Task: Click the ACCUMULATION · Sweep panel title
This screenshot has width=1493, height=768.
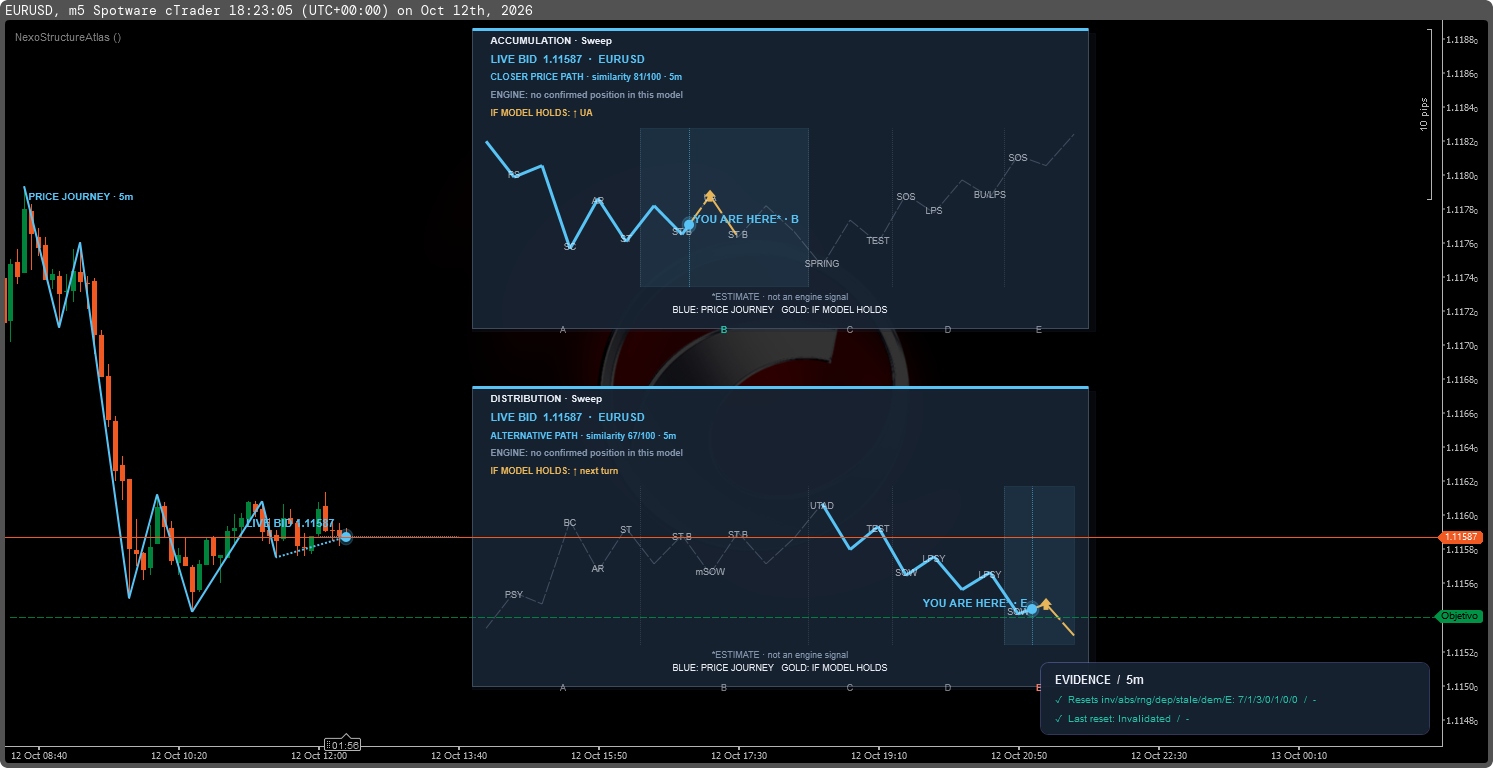Action: tap(551, 41)
